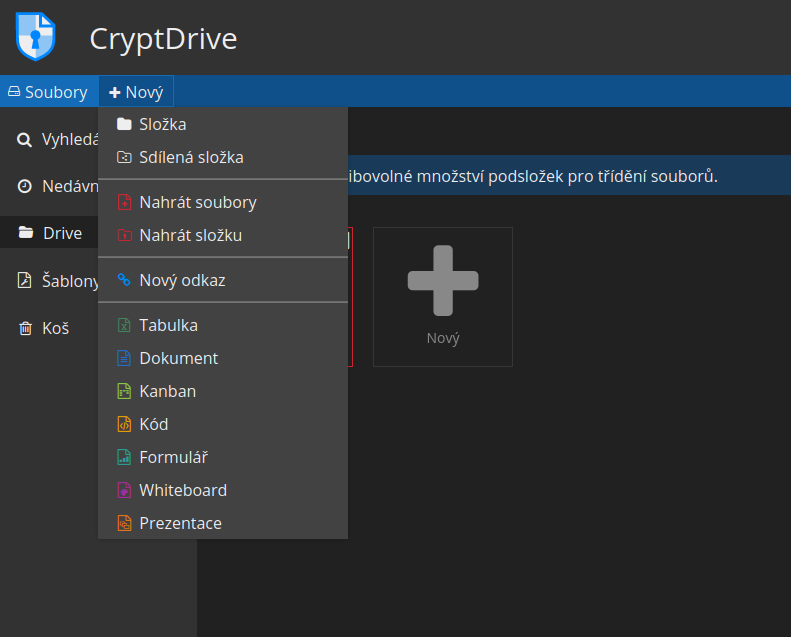The height and width of the screenshot is (637, 791).
Task: Create a new Dokument
Action: [178, 358]
